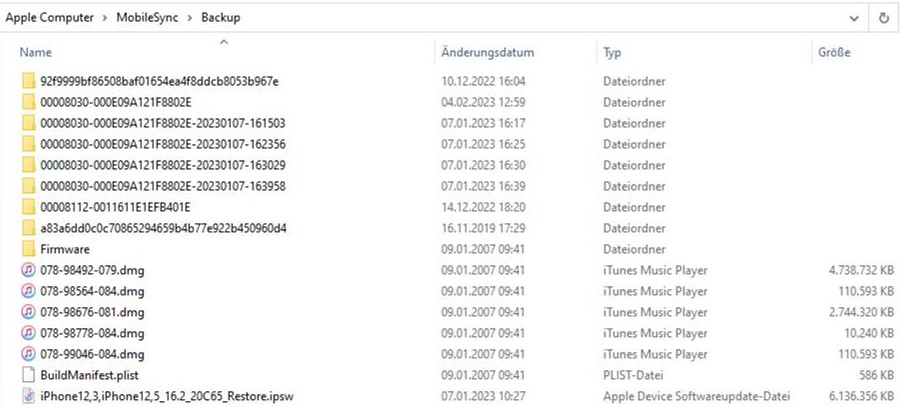900x407 pixels.
Task: Select folder name 00008112-0011611E1EFB401E
Action: pos(115,207)
